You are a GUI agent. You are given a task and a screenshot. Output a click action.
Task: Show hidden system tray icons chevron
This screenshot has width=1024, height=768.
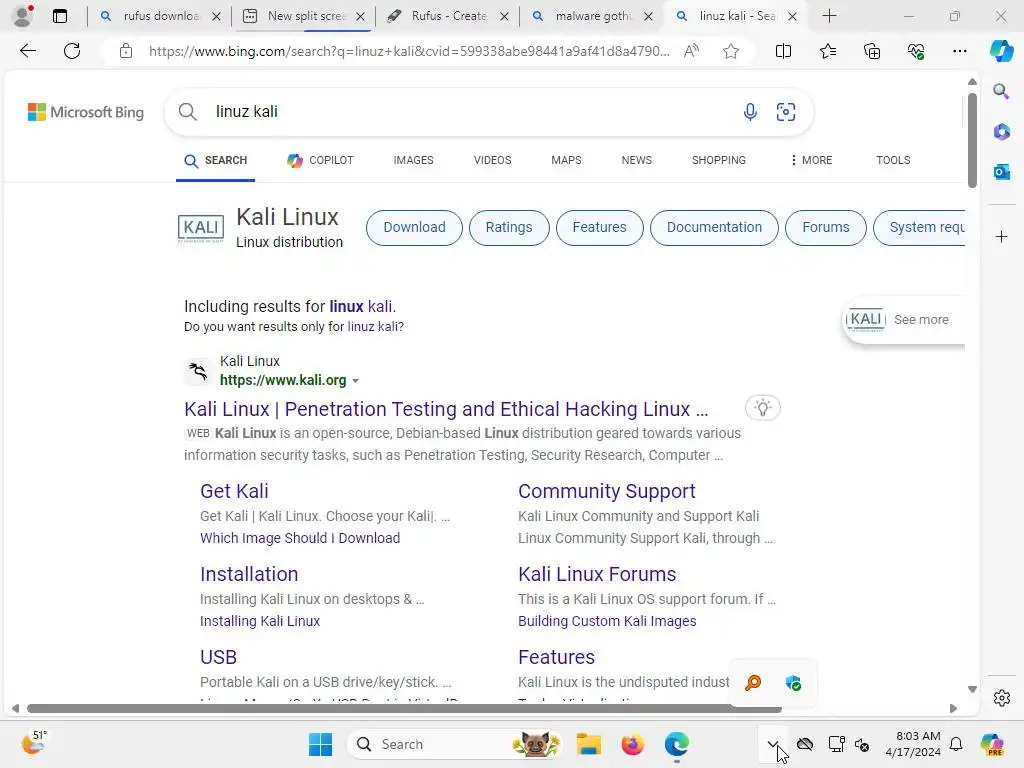point(773,744)
